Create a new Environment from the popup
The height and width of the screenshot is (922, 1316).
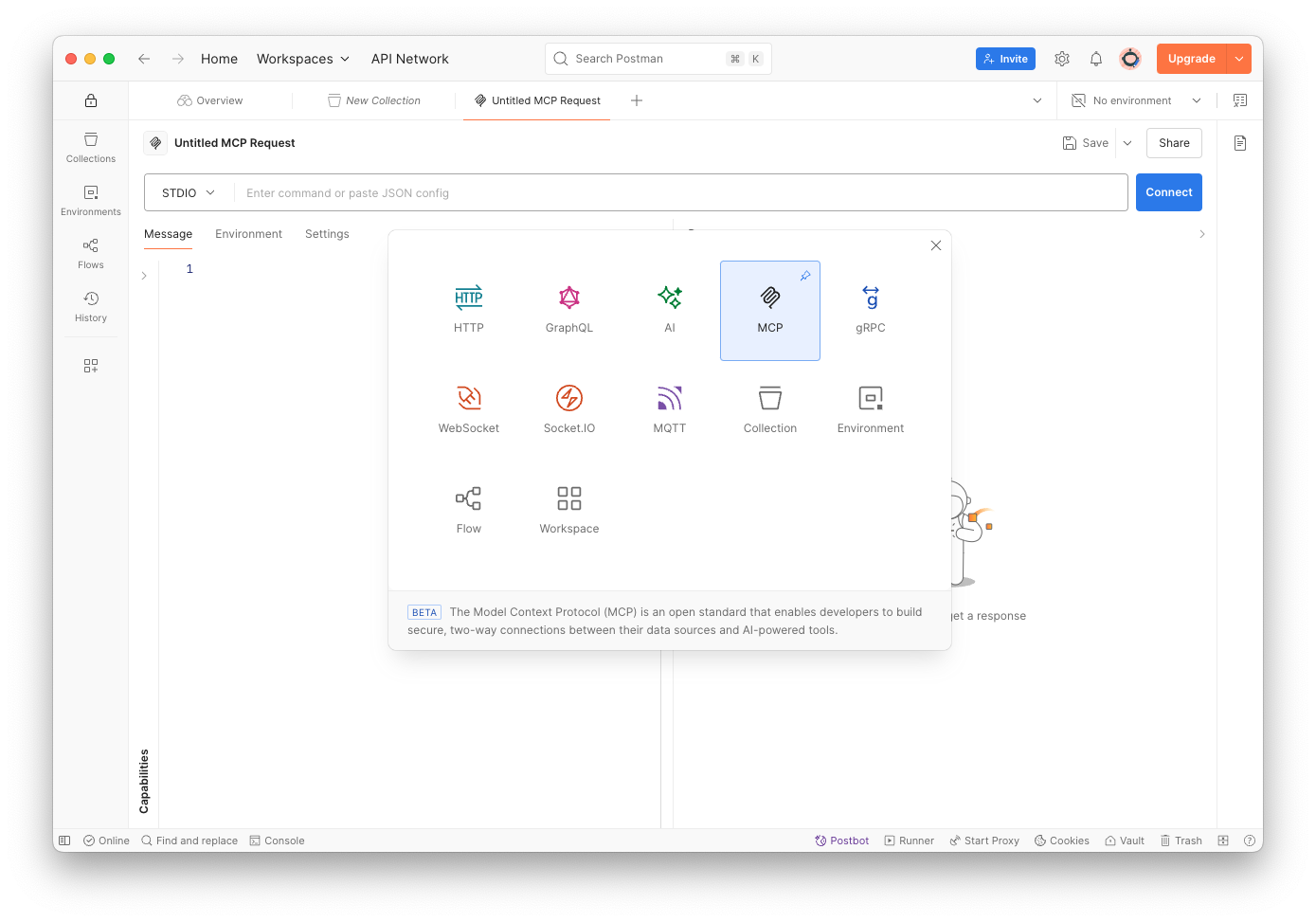(871, 410)
